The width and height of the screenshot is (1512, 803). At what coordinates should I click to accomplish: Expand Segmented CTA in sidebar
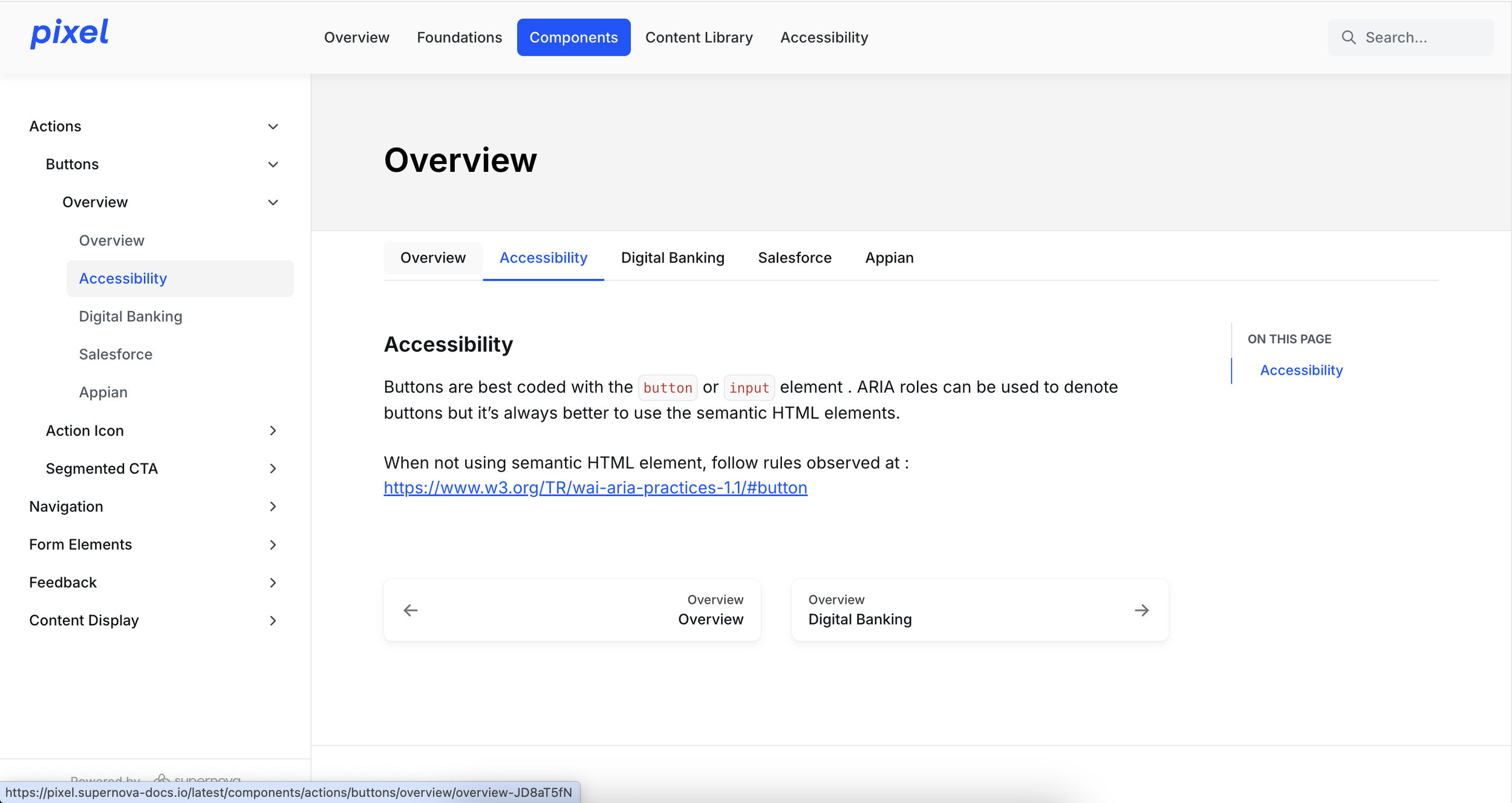tap(273, 468)
